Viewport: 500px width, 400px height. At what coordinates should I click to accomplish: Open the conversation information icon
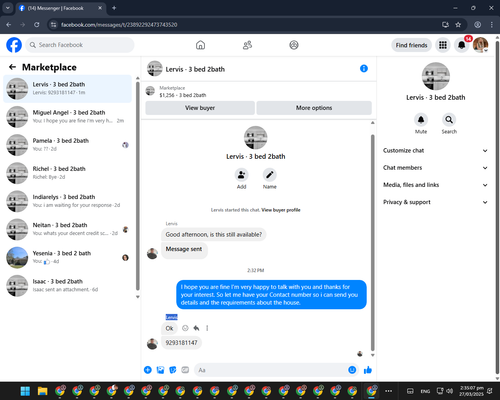(364, 69)
